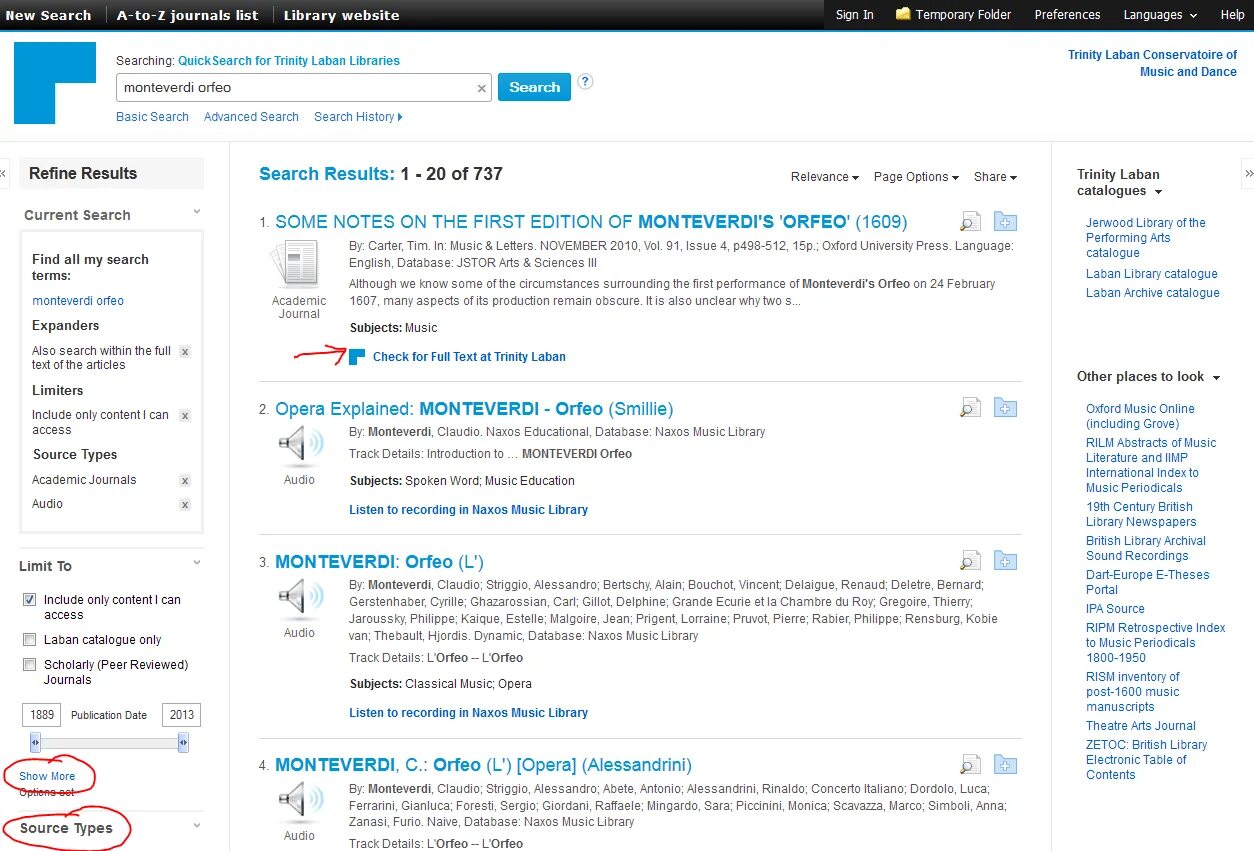This screenshot has width=1254, height=851.
Task: Preview the Opera Explained result magnifier icon
Action: click(970, 408)
